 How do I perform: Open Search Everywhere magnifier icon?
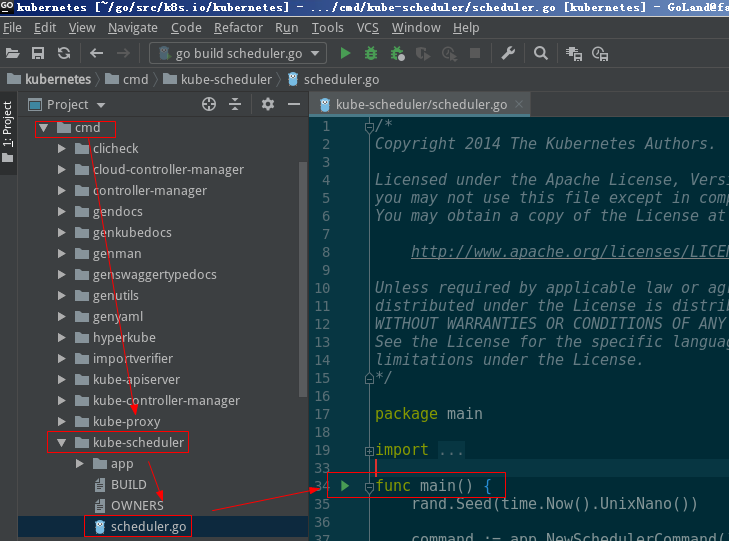540,53
